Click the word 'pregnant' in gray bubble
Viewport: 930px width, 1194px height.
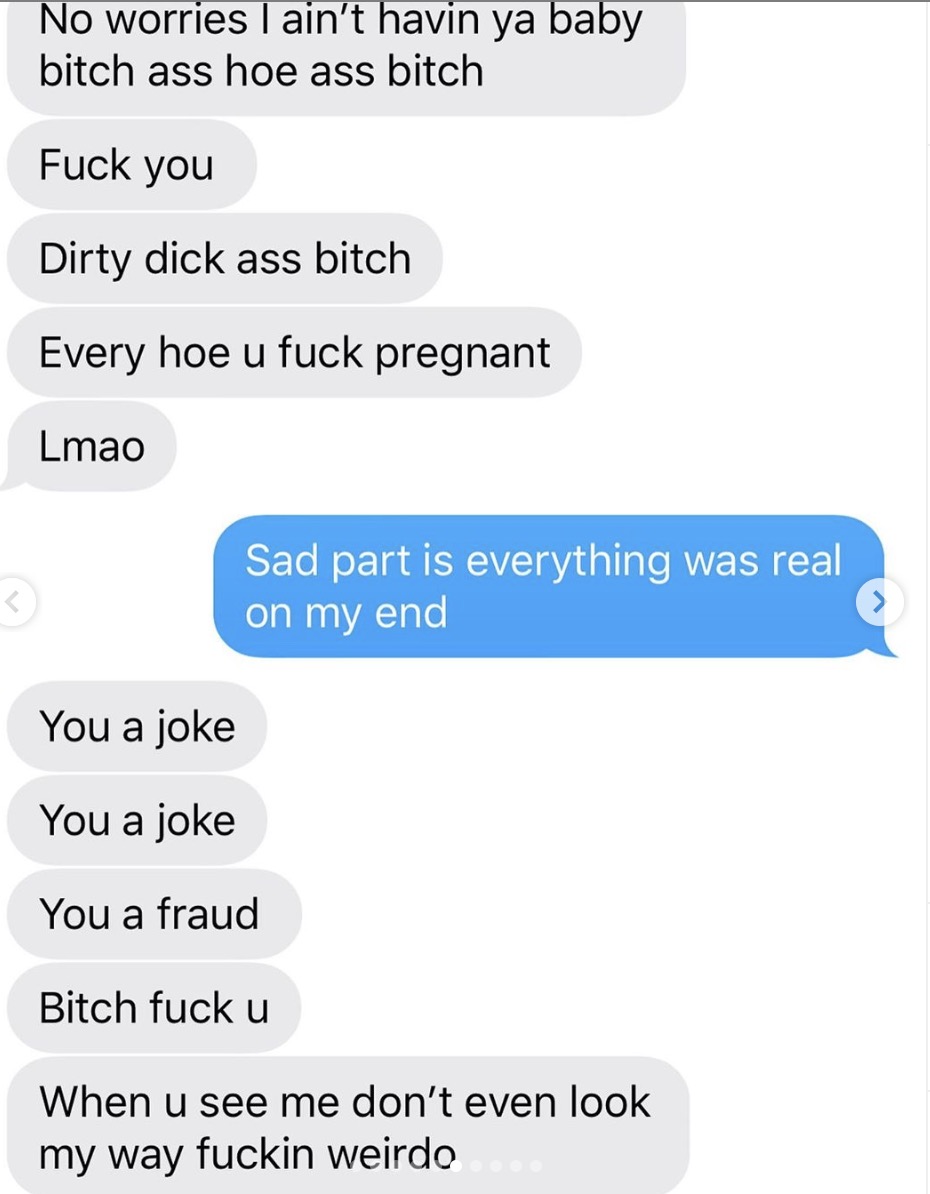click(x=462, y=354)
